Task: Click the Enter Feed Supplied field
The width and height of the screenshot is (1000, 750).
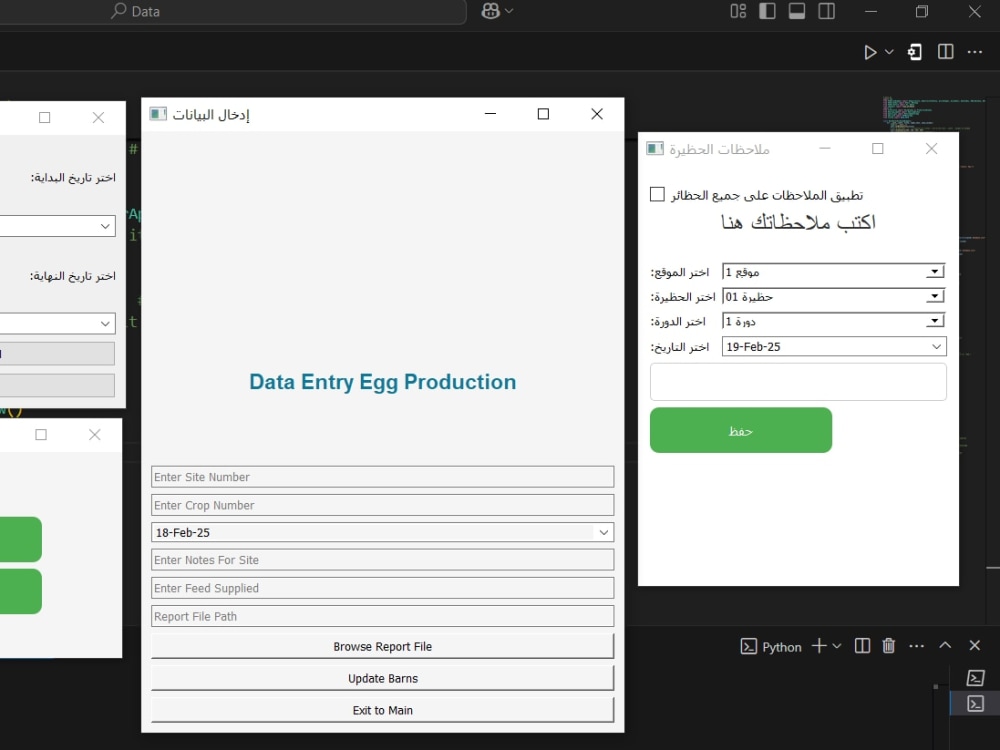Action: pyautogui.click(x=383, y=588)
